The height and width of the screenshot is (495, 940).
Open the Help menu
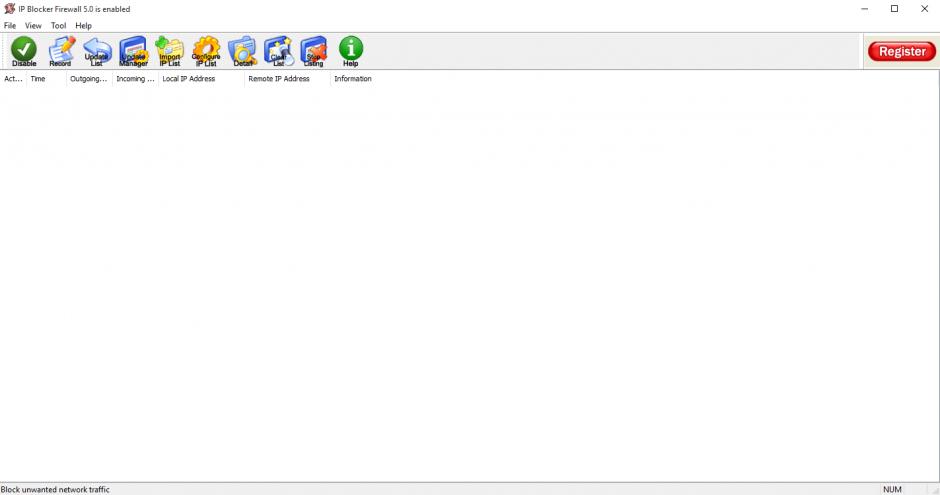coord(83,26)
